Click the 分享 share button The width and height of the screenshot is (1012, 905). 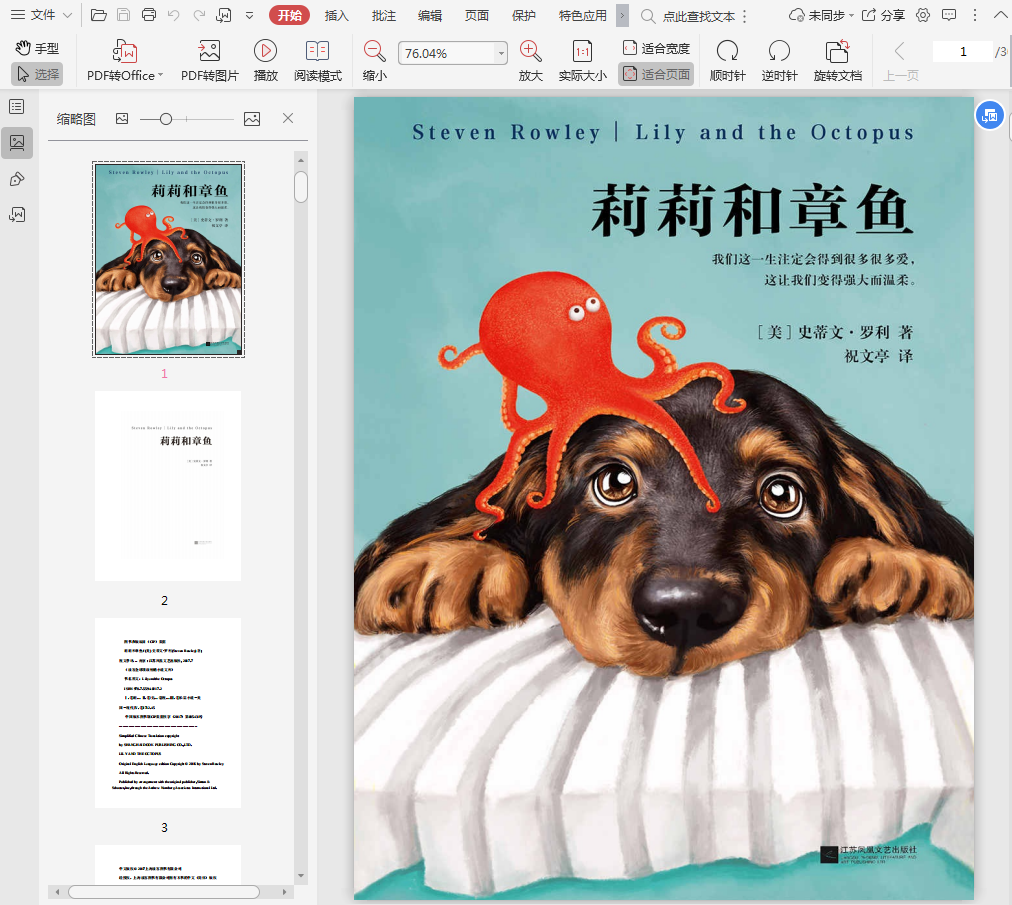click(883, 15)
